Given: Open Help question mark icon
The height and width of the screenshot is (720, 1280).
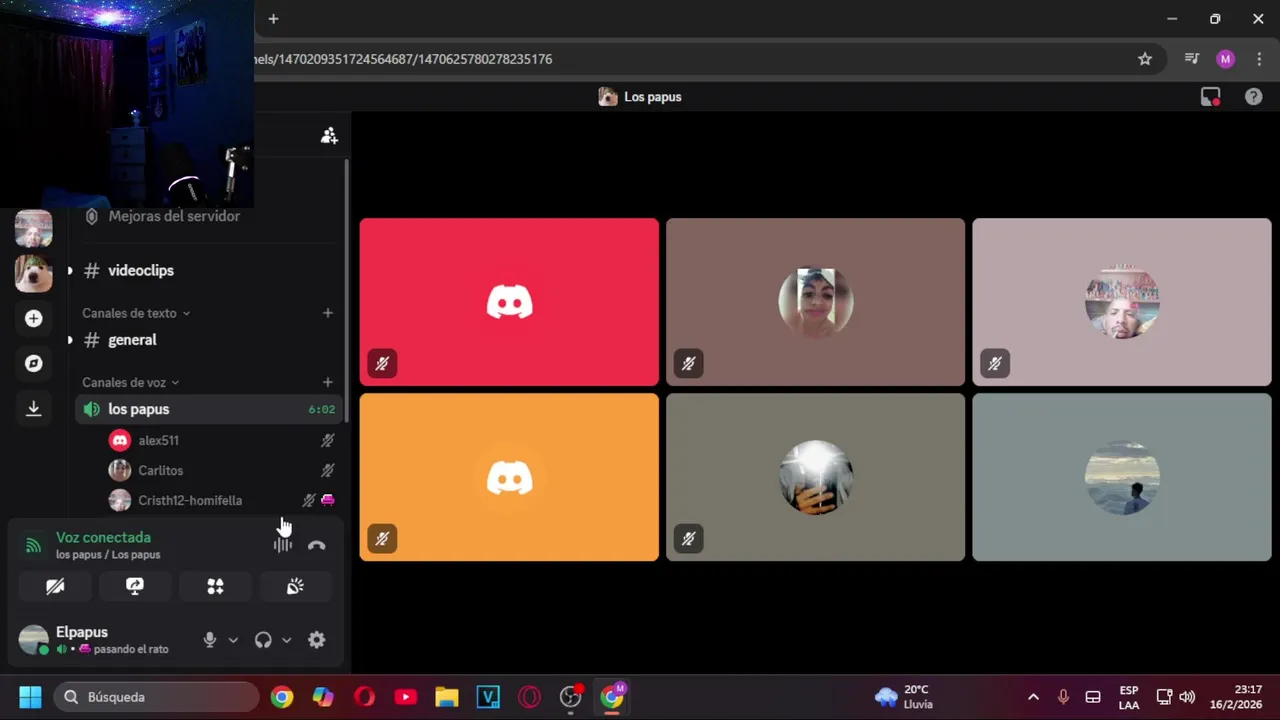Looking at the screenshot, I should click(x=1253, y=97).
